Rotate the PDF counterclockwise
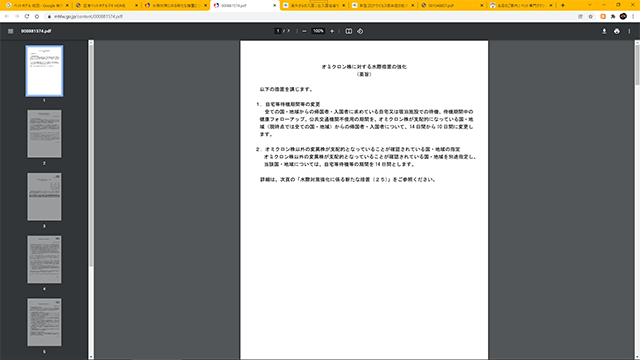 coord(360,31)
